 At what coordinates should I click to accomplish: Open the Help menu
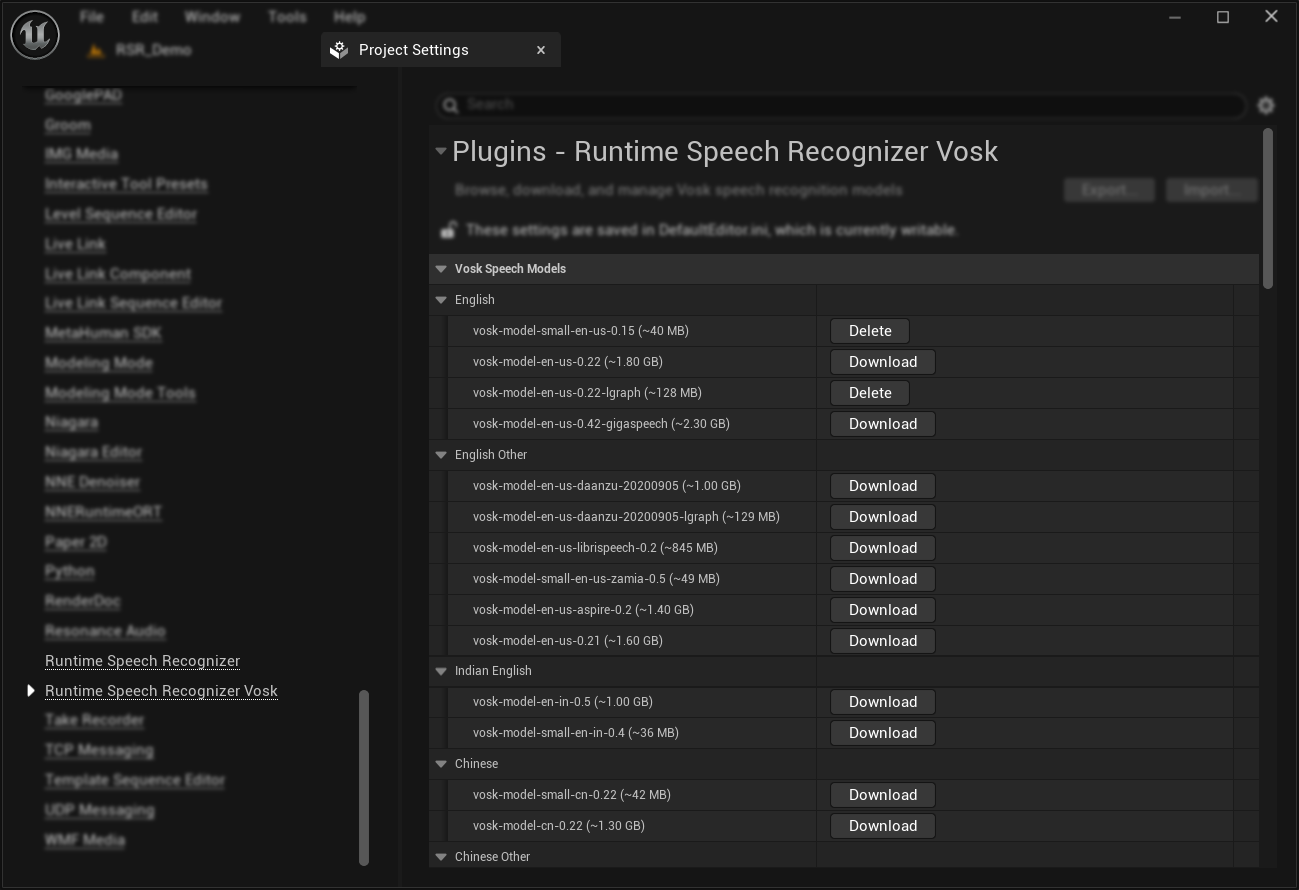click(349, 17)
